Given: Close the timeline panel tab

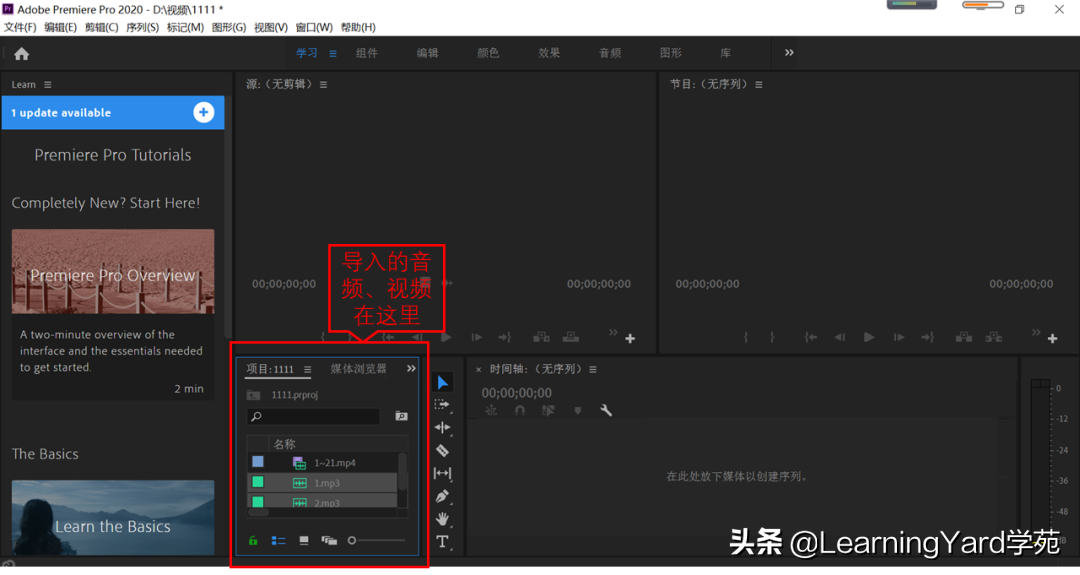Looking at the screenshot, I should (478, 370).
